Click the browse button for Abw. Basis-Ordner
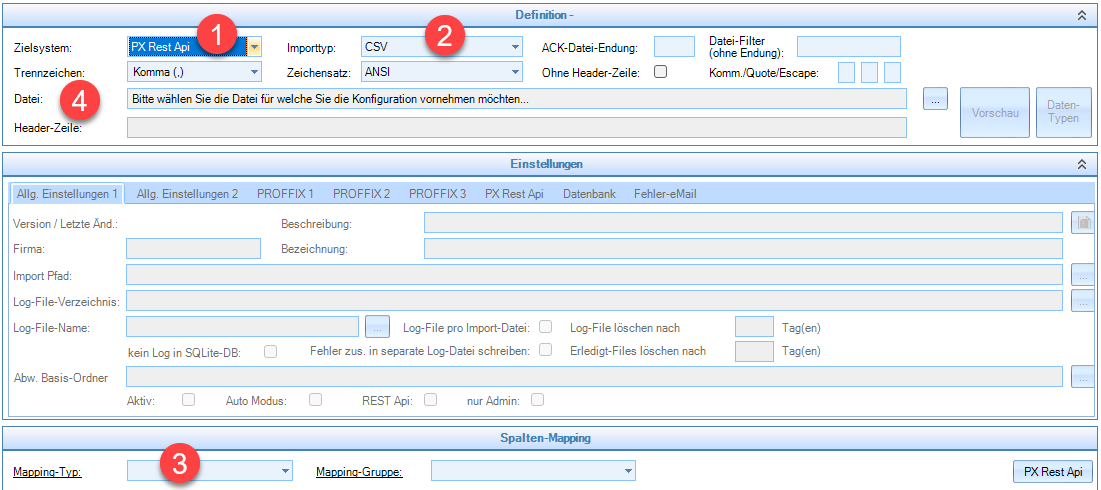Viewport: 1101px width, 490px height. click(x=1082, y=377)
